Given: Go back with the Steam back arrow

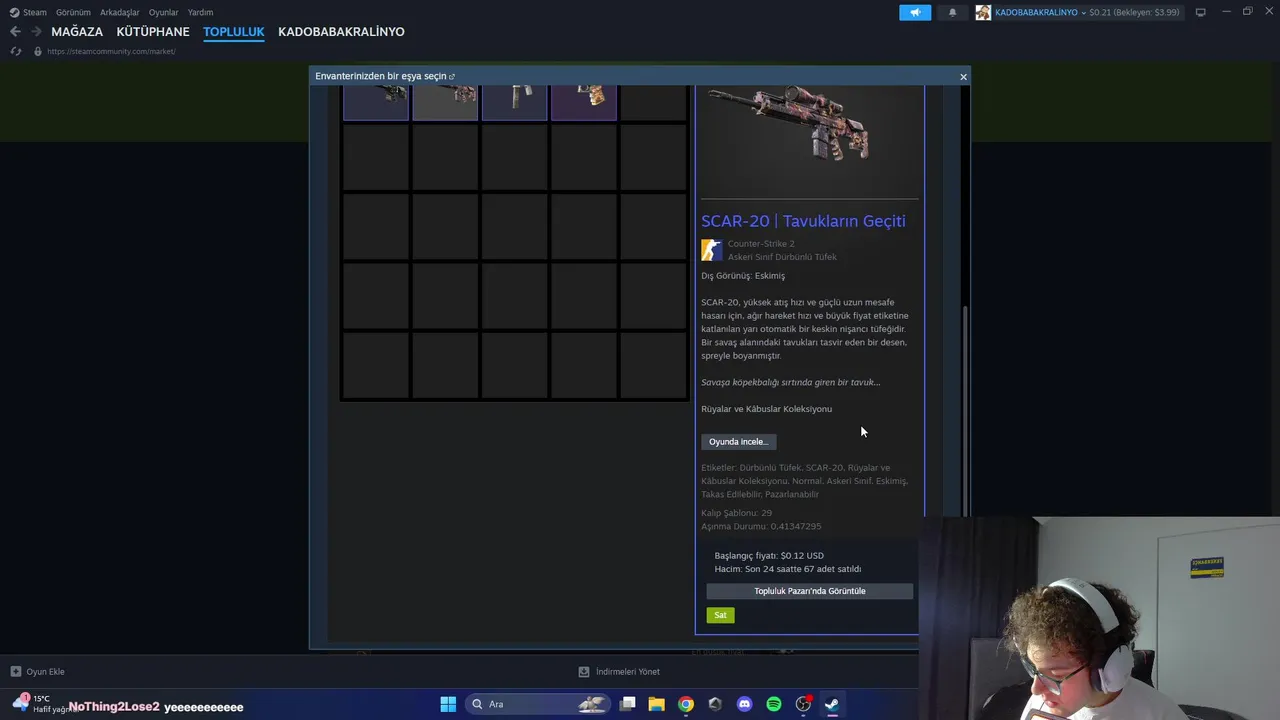Looking at the screenshot, I should (x=15, y=32).
